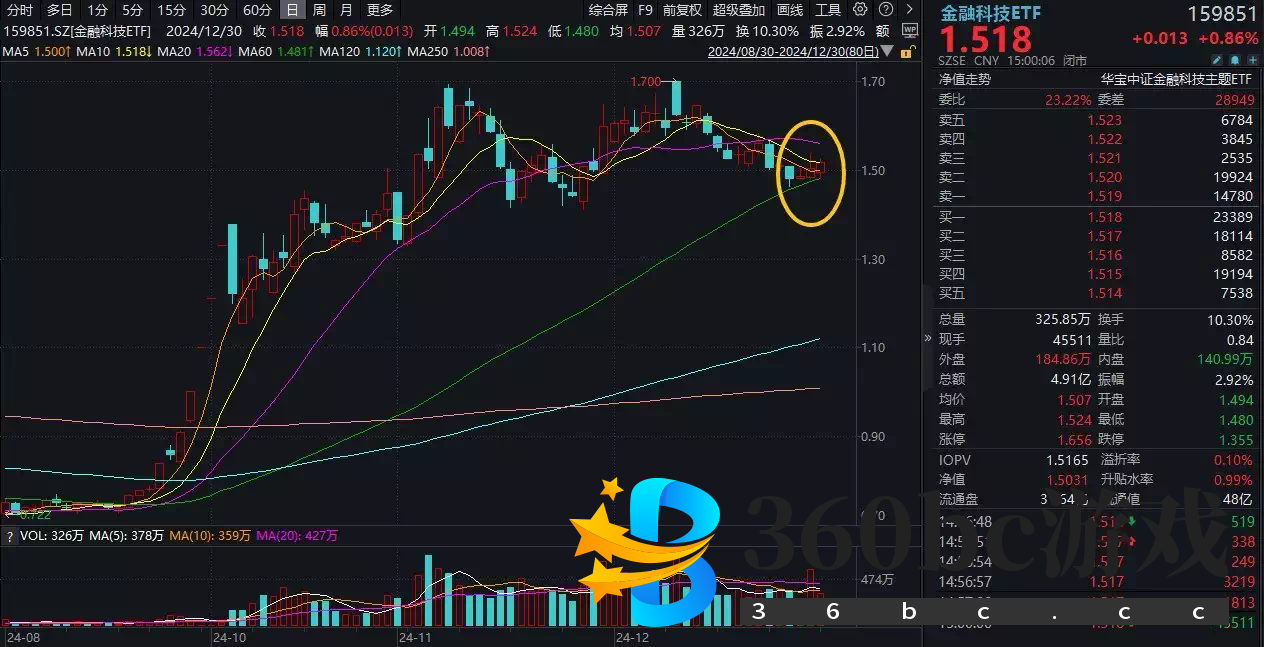Viewport: 1264px width, 647px height.
Task: Click the 买一 price 1.518
Action: click(x=1104, y=217)
